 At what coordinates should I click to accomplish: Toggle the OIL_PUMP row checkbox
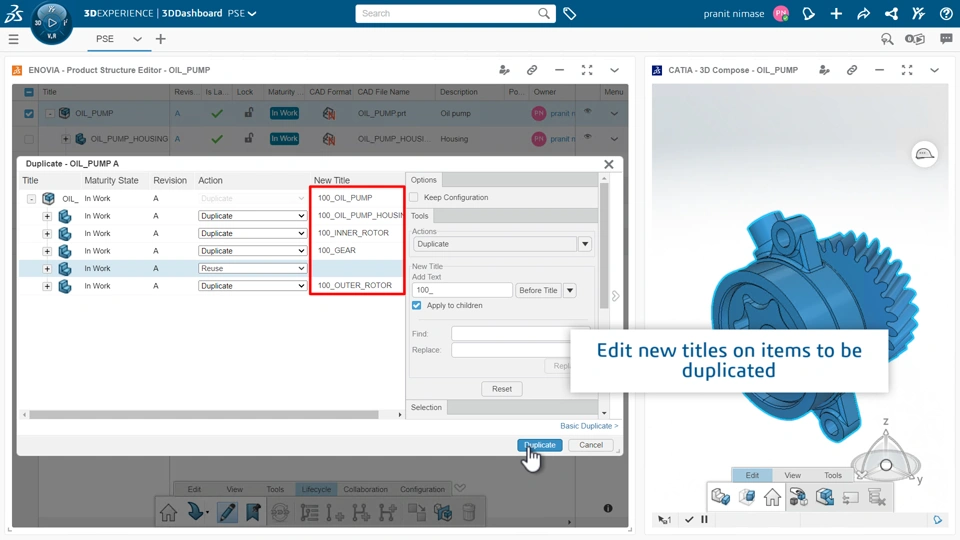29,113
